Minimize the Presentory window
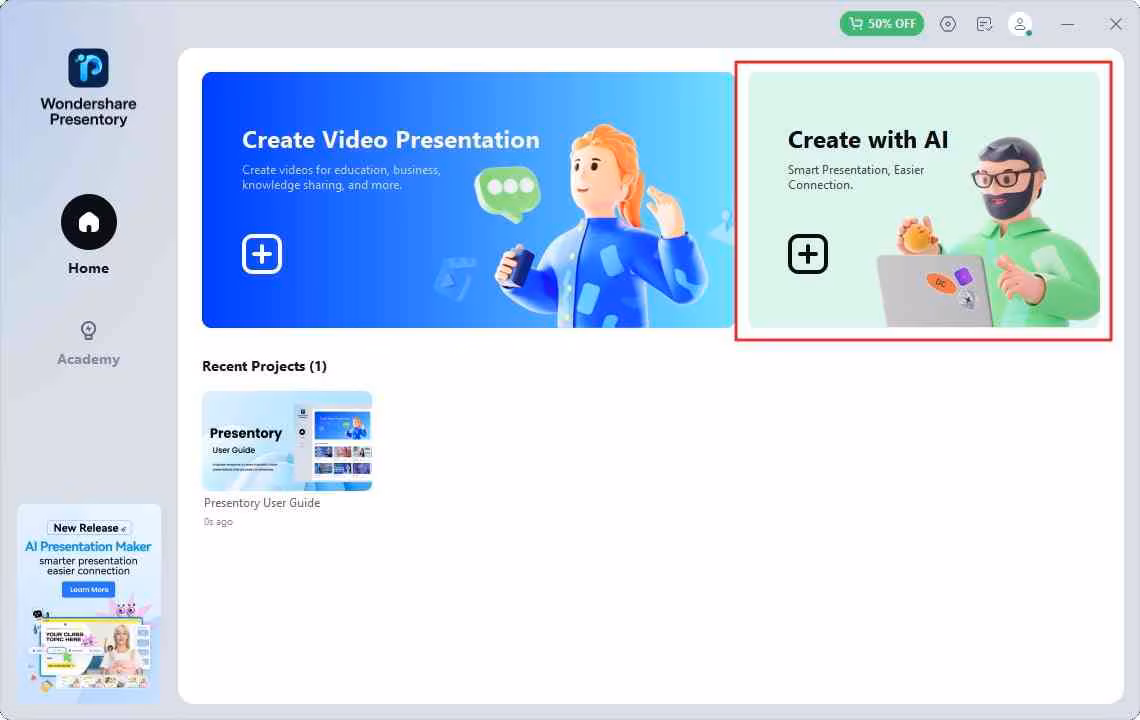 1067,24
